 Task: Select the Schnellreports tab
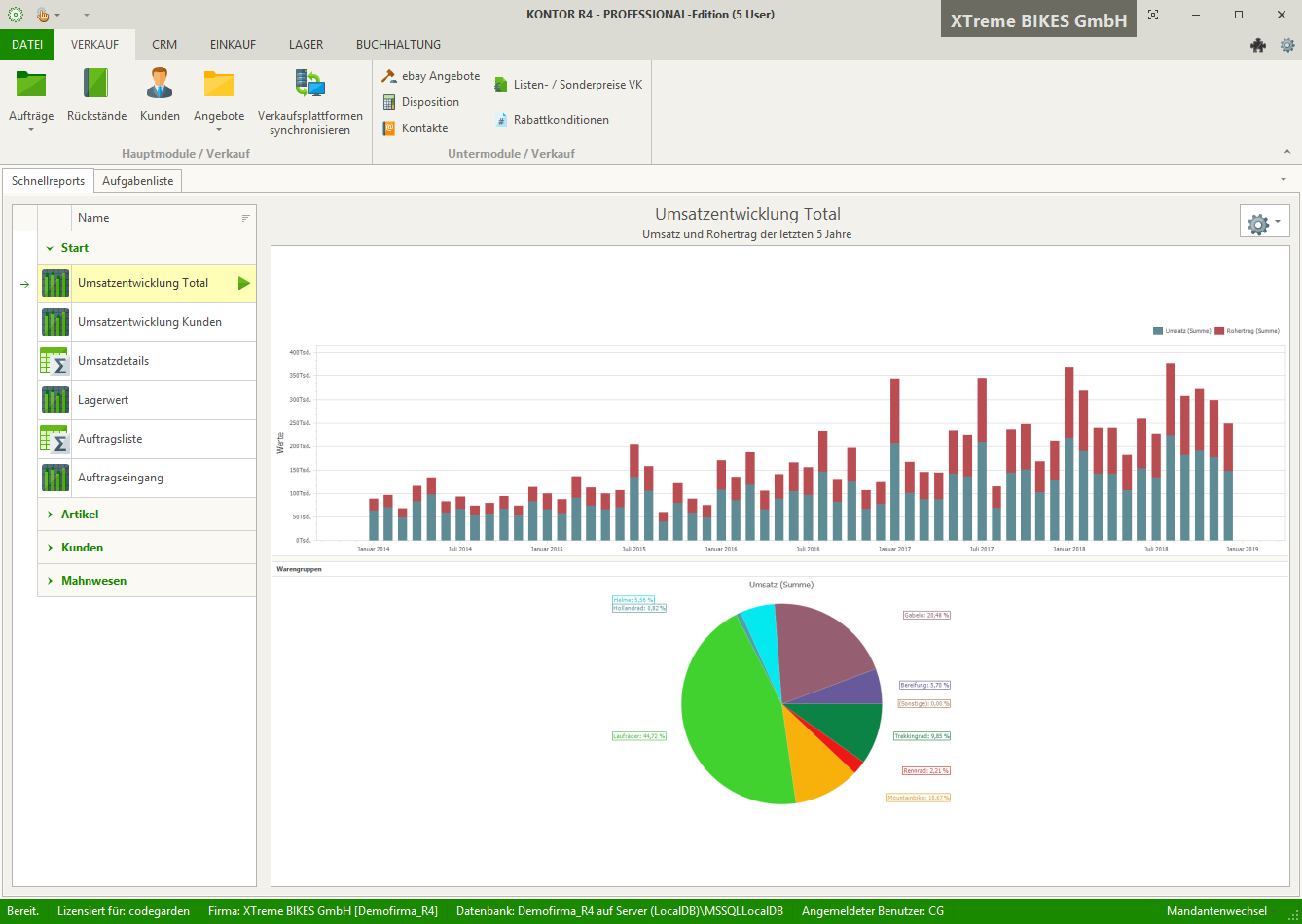48,181
